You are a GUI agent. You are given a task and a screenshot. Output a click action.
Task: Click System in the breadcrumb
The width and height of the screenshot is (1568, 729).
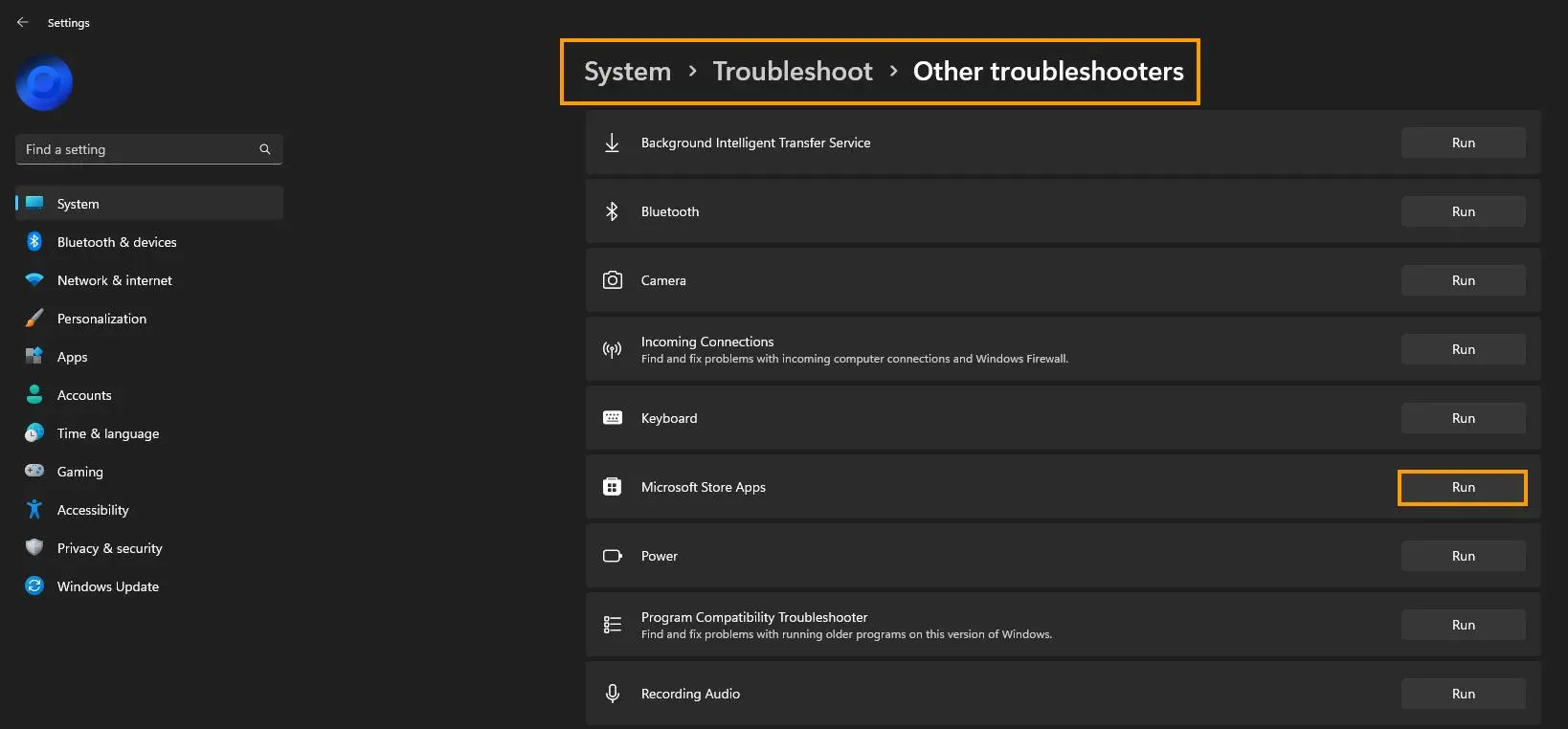pos(627,72)
